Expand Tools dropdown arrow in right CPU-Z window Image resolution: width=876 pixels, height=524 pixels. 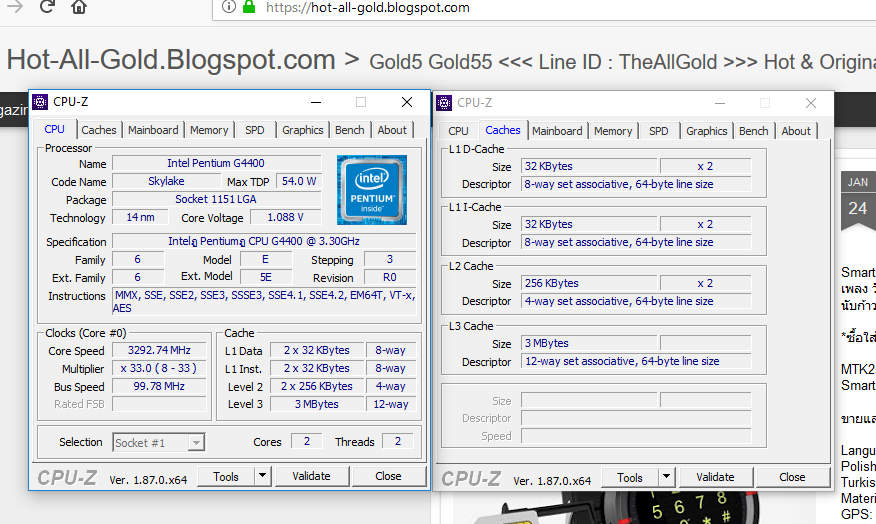point(666,477)
